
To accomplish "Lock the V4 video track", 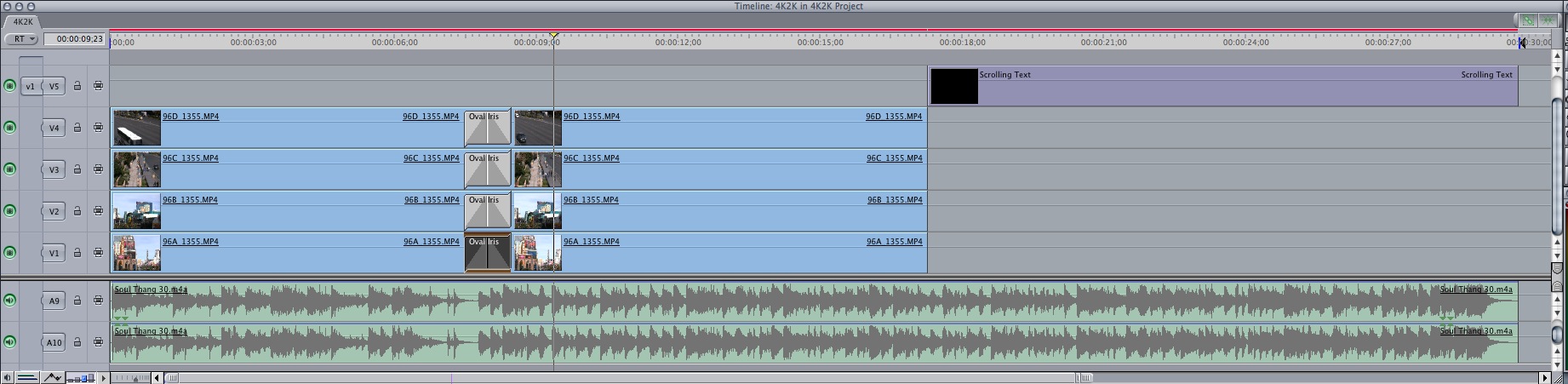I will [x=77, y=128].
